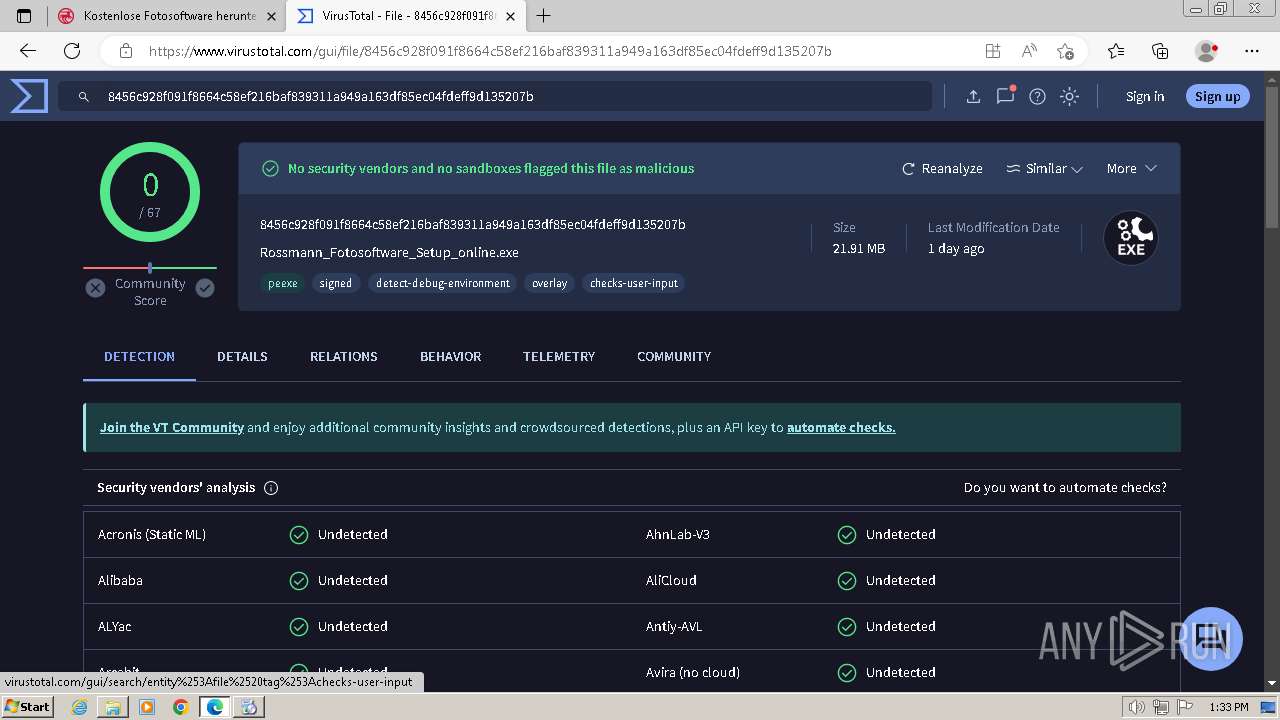Screen dimensions: 1280x720
Task: Open the automate checks link
Action: (841, 427)
